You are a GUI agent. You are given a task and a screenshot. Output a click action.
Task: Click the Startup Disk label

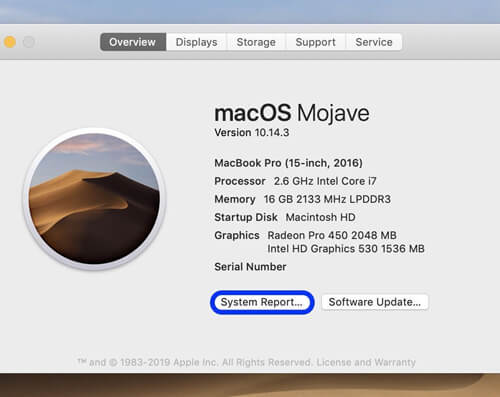point(246,217)
